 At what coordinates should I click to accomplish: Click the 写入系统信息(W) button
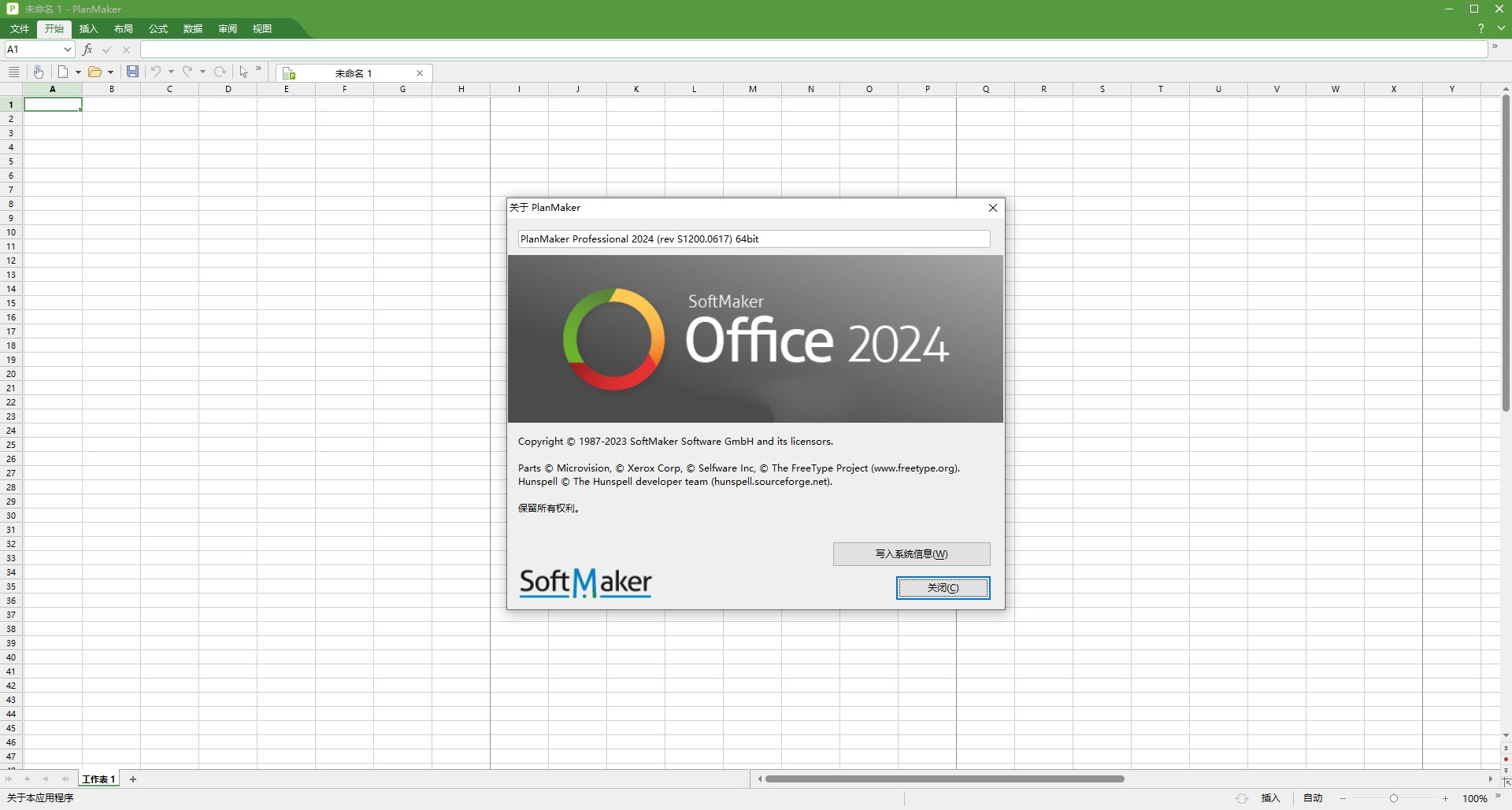[x=911, y=554]
